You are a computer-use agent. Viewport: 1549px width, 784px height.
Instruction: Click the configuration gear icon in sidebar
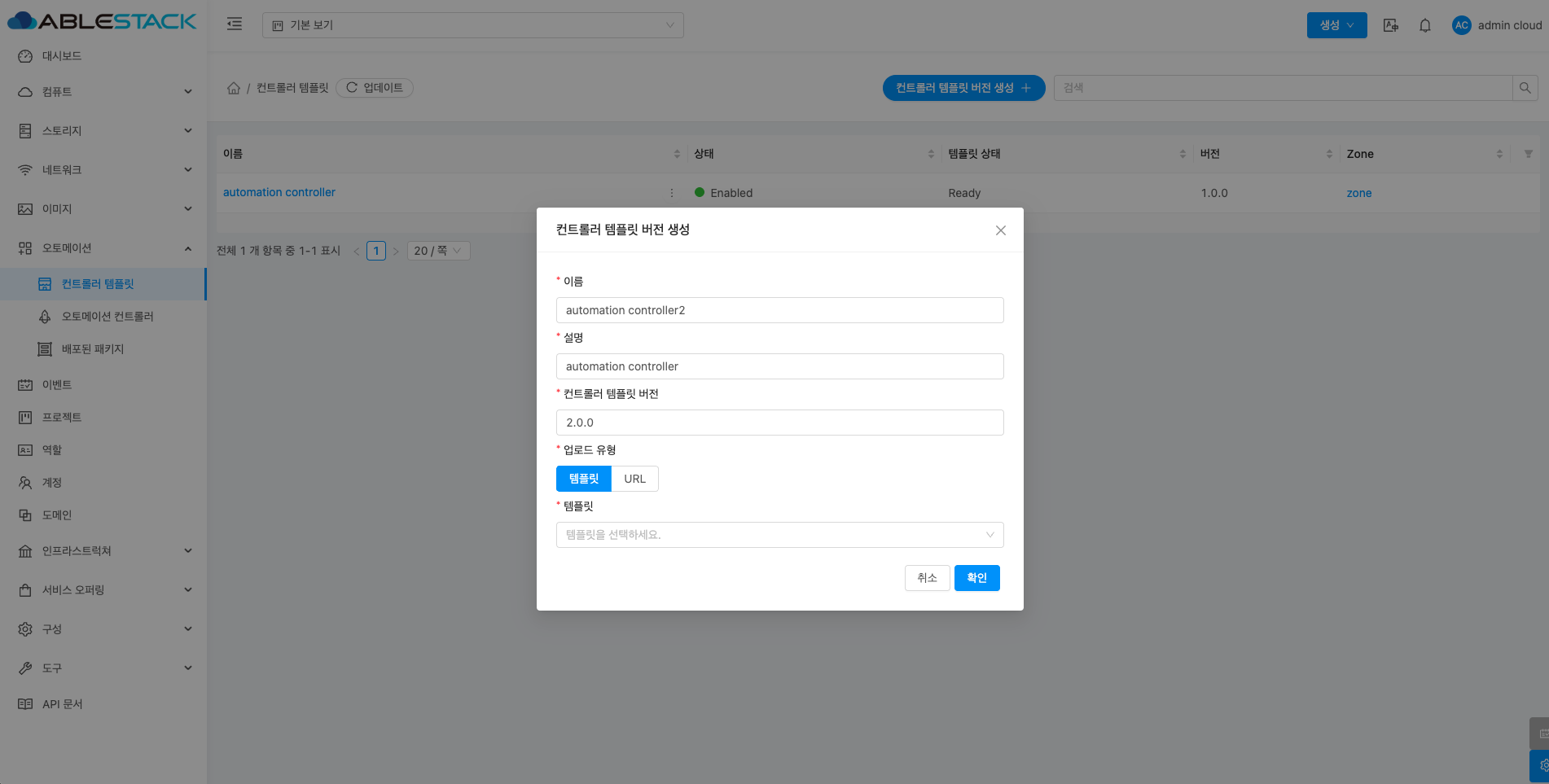[25, 629]
